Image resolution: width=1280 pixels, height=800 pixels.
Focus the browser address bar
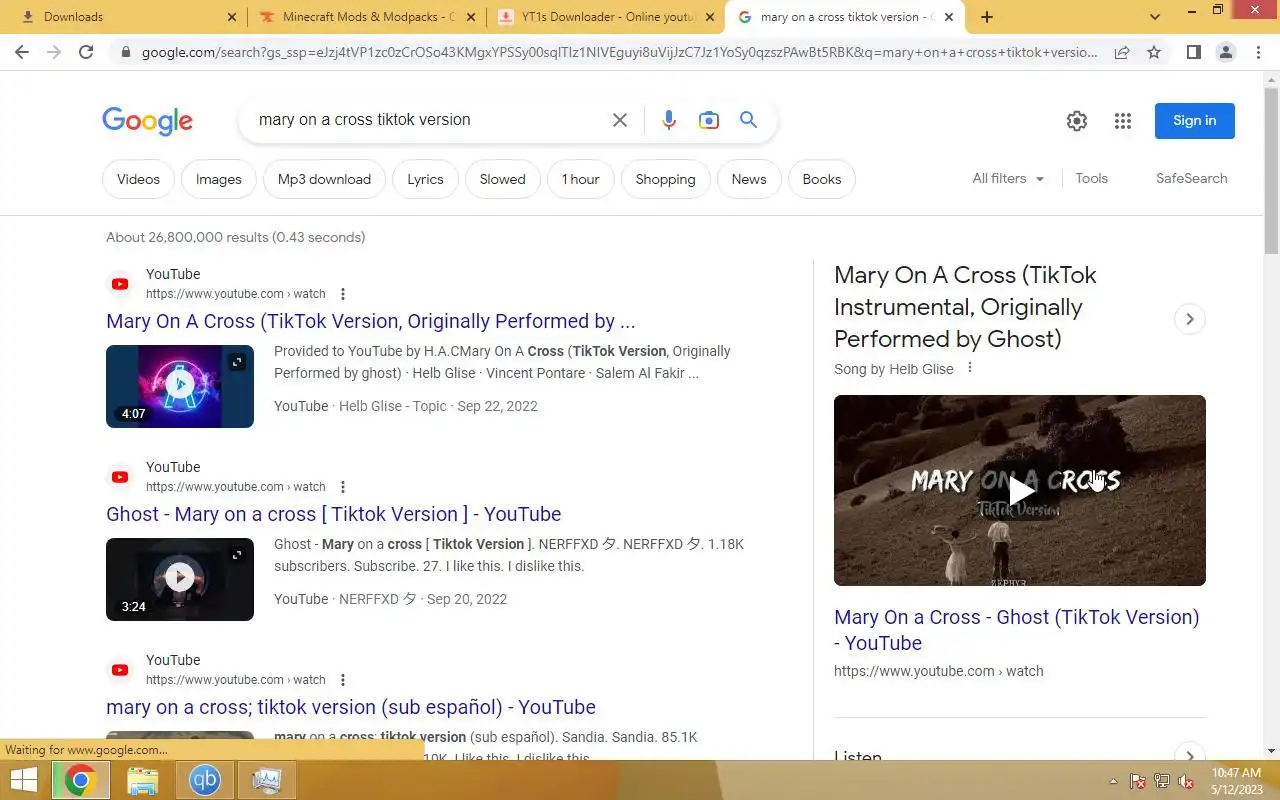618,52
